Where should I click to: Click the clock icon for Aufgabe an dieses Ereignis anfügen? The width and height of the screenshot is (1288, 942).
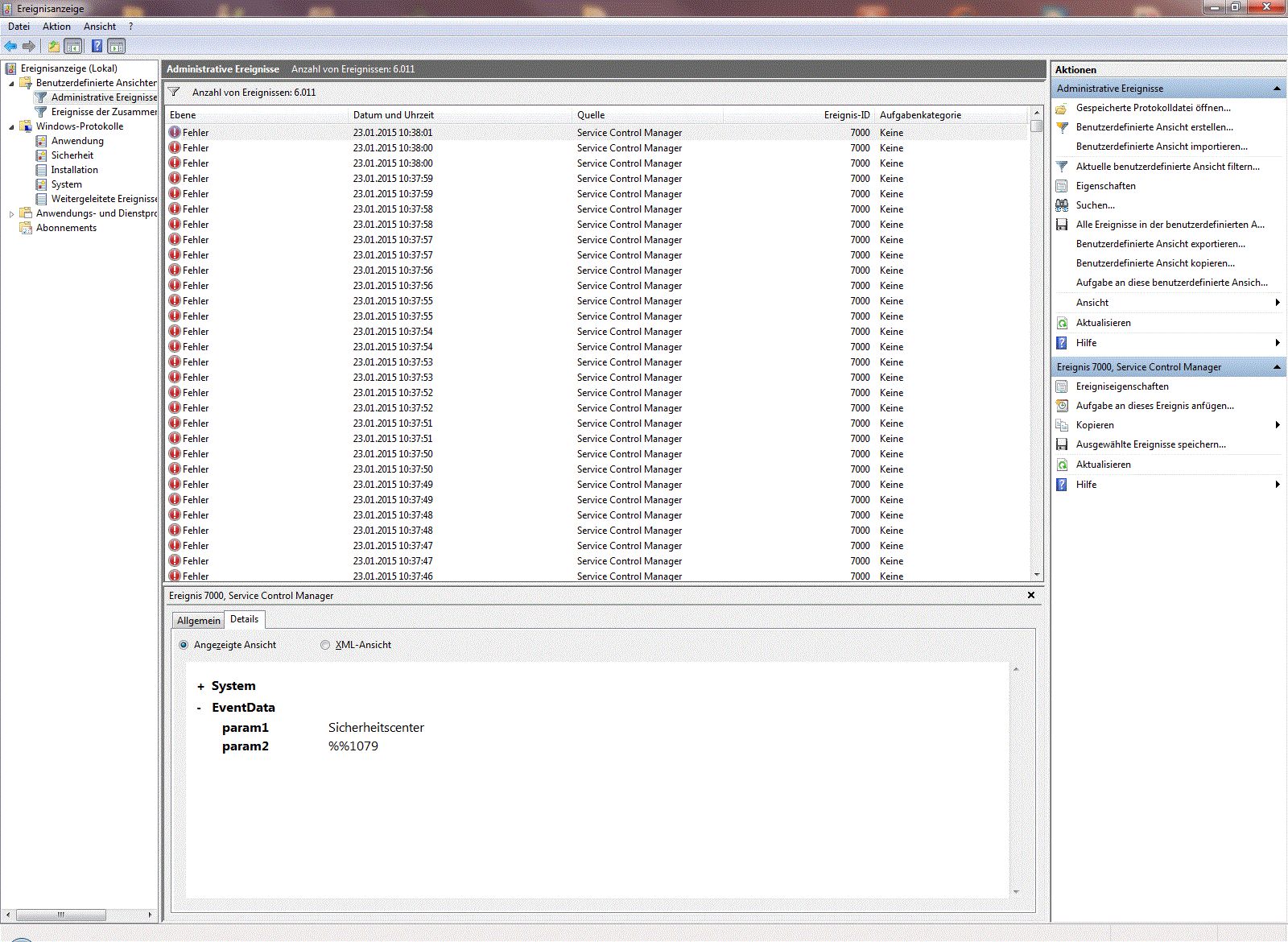(1062, 406)
